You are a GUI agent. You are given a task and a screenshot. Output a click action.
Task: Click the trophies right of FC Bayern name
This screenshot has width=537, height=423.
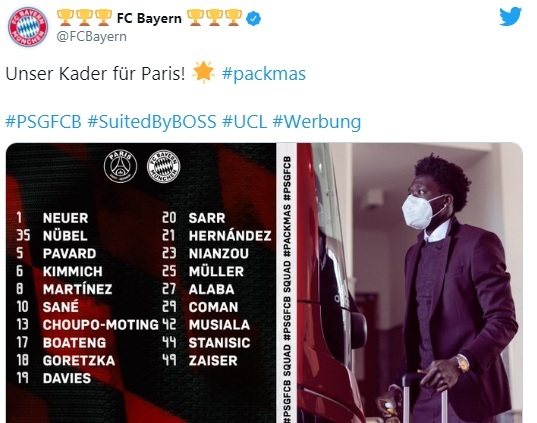(x=215, y=18)
